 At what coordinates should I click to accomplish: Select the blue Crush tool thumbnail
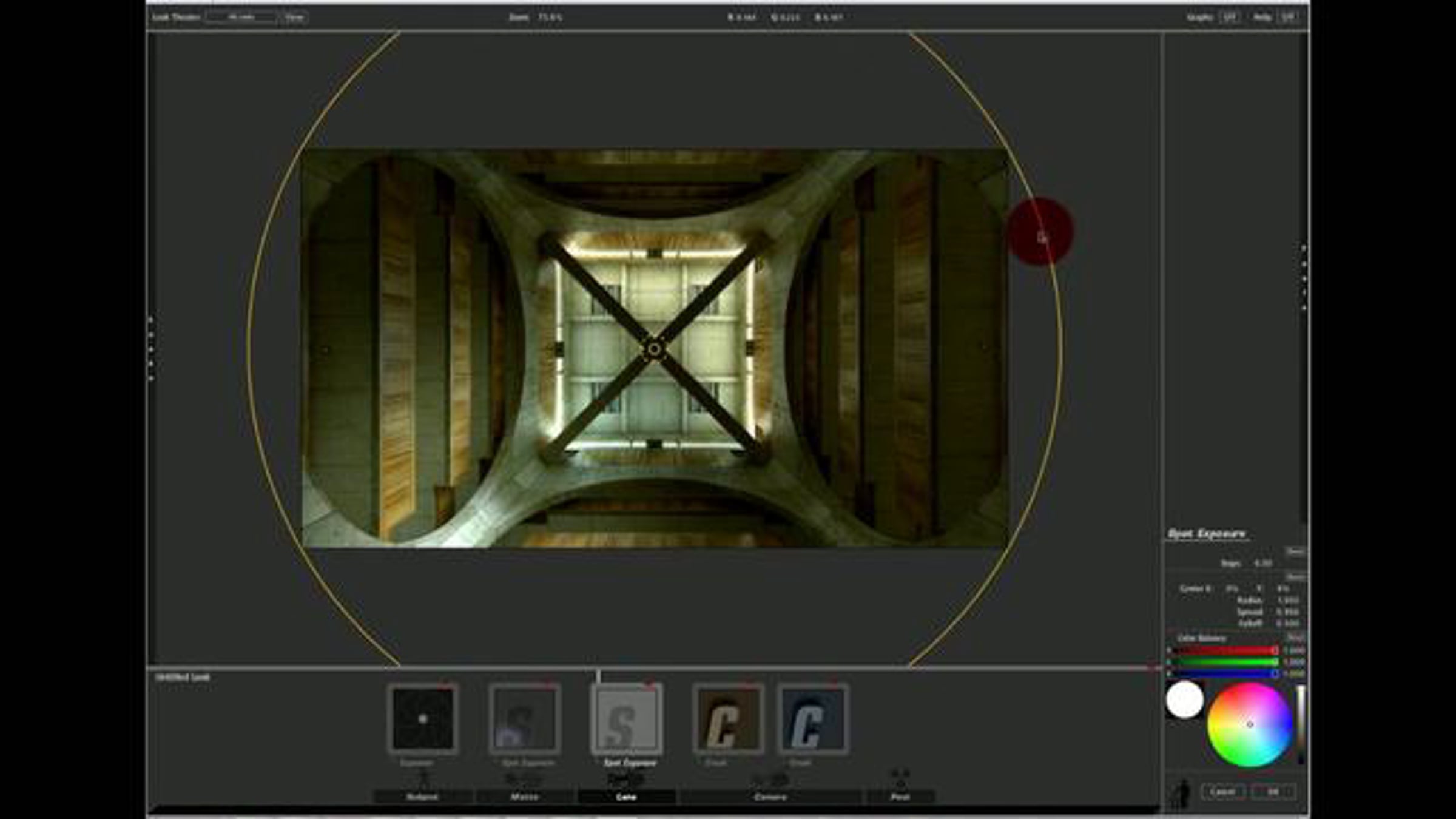(x=813, y=719)
